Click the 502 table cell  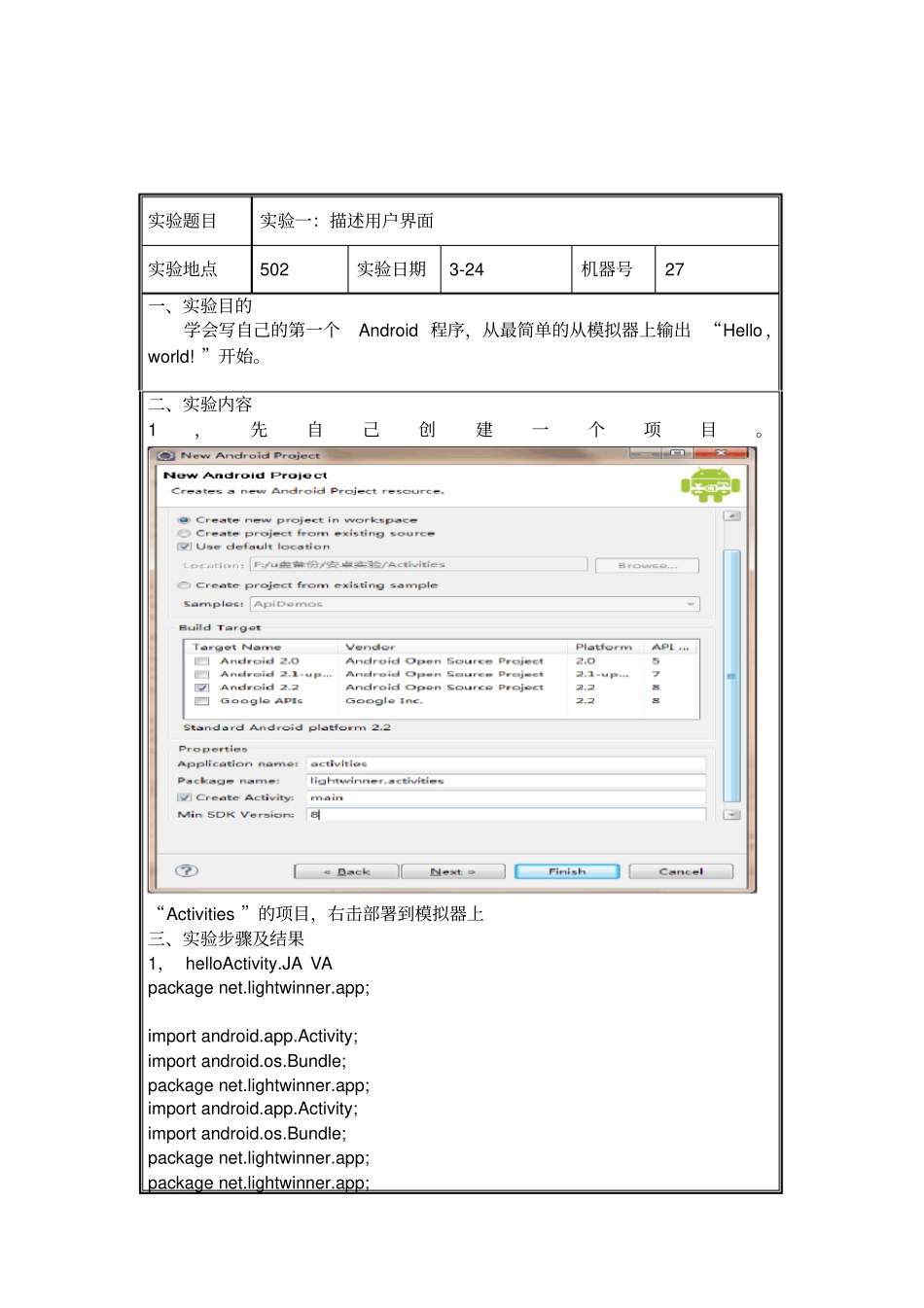(301, 269)
